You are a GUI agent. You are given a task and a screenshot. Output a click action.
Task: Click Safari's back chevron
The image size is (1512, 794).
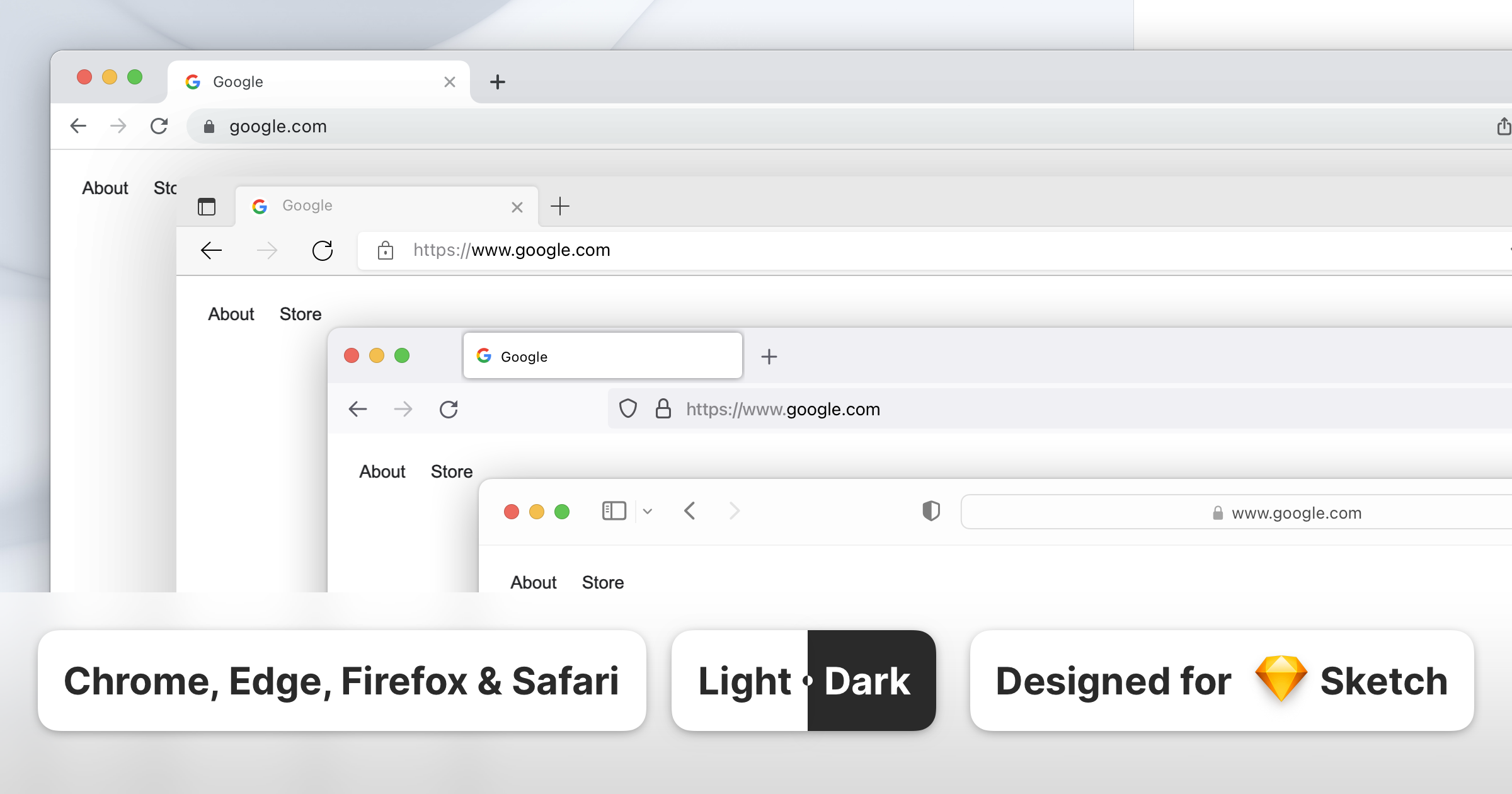[690, 510]
